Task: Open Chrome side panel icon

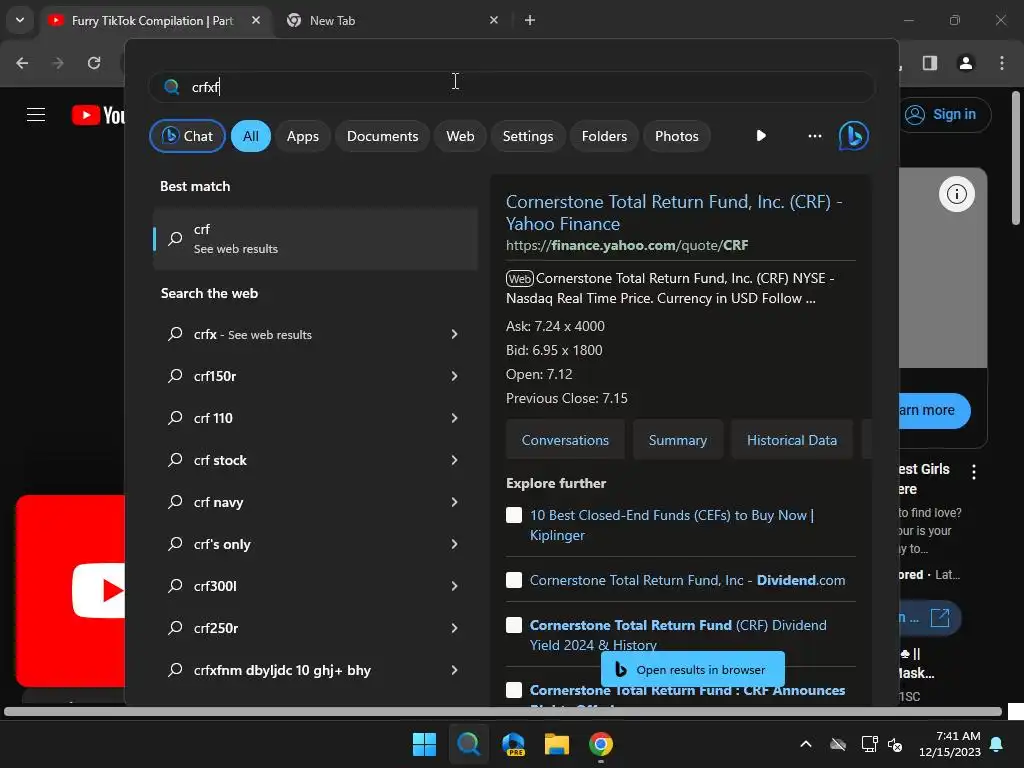Action: coord(929,63)
